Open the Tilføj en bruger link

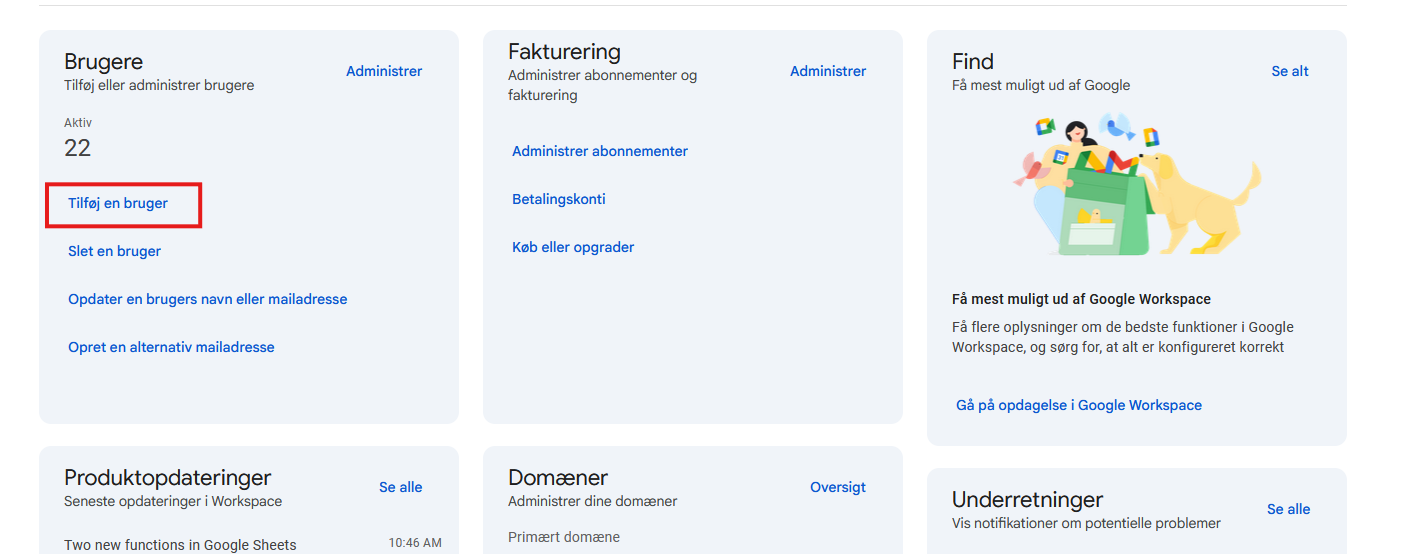[x=118, y=203]
